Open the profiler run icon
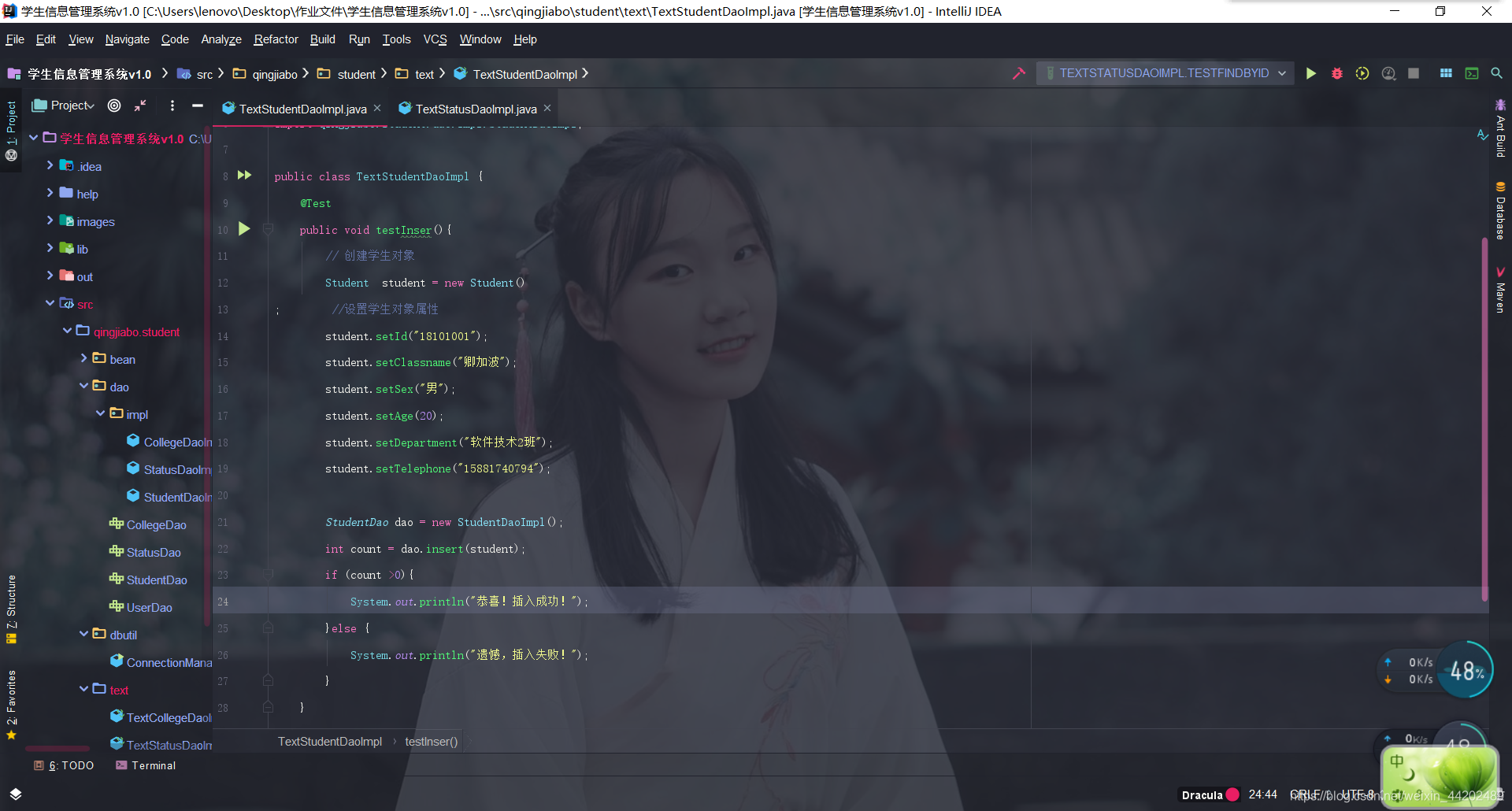Image resolution: width=1512 pixels, height=811 pixels. [x=1388, y=73]
